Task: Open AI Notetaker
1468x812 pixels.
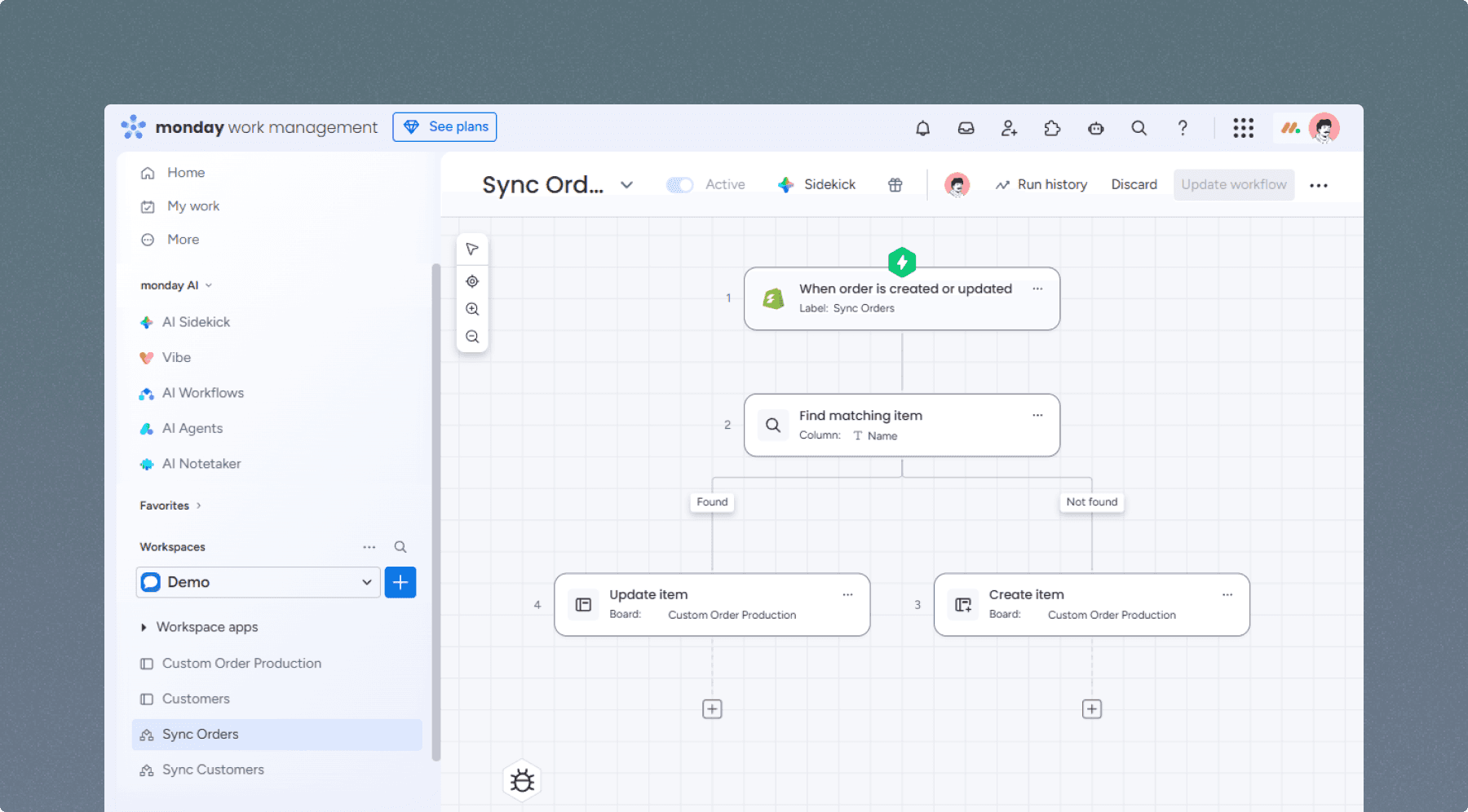Action: tap(201, 464)
